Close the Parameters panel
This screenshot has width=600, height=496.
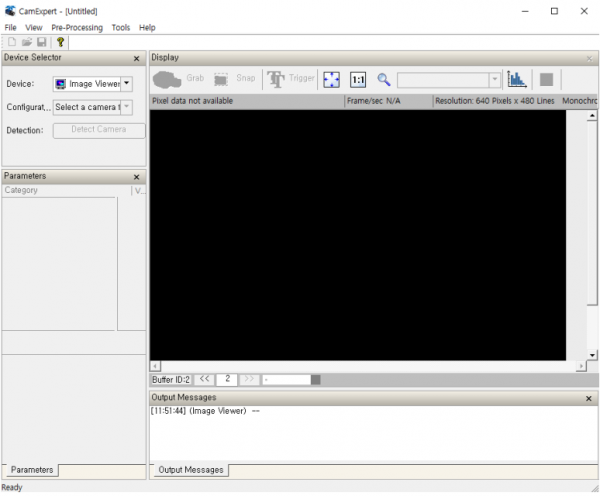(x=137, y=177)
